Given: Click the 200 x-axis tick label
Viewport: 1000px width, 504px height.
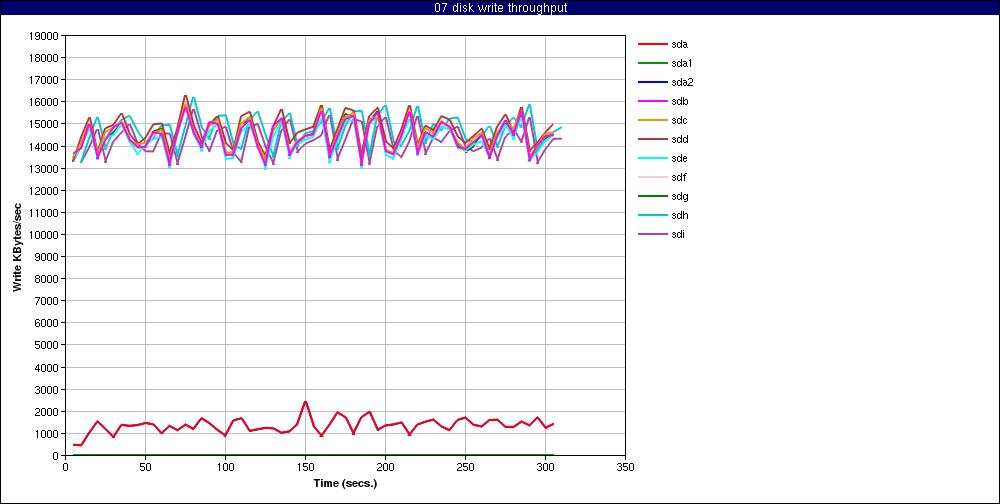Looking at the screenshot, I should pyautogui.click(x=385, y=467).
